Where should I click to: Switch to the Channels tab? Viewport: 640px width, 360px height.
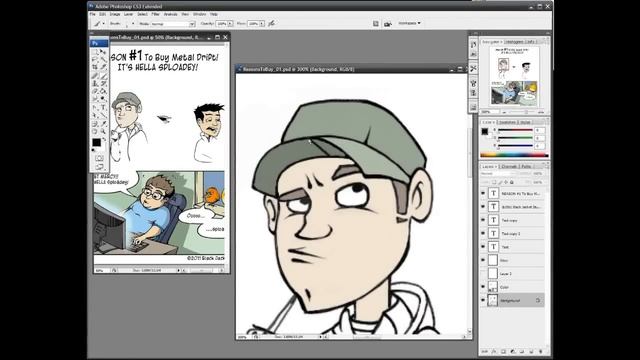(509, 167)
